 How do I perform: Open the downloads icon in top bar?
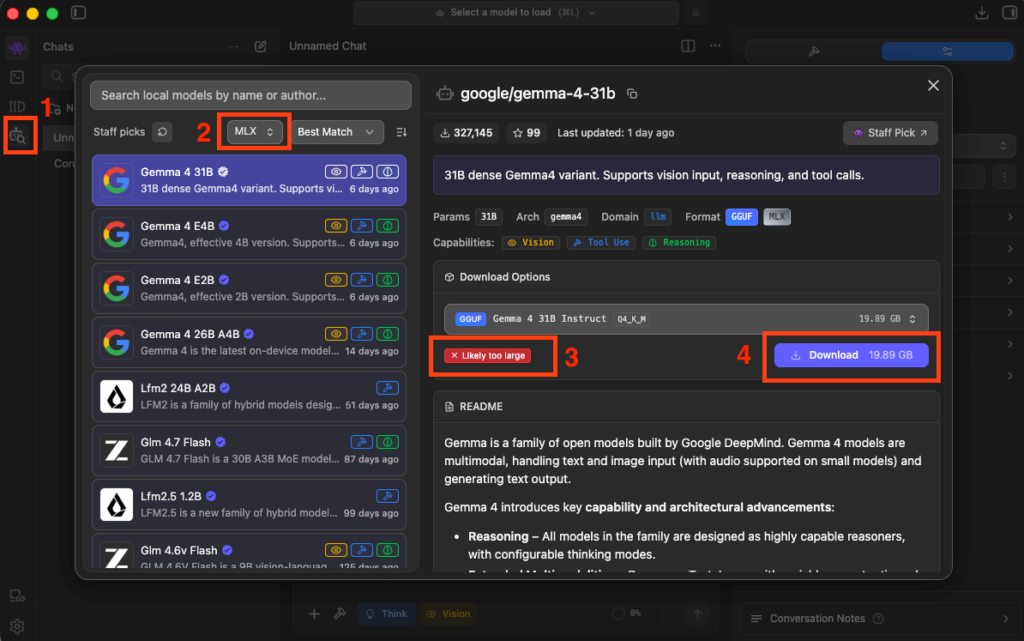point(982,12)
